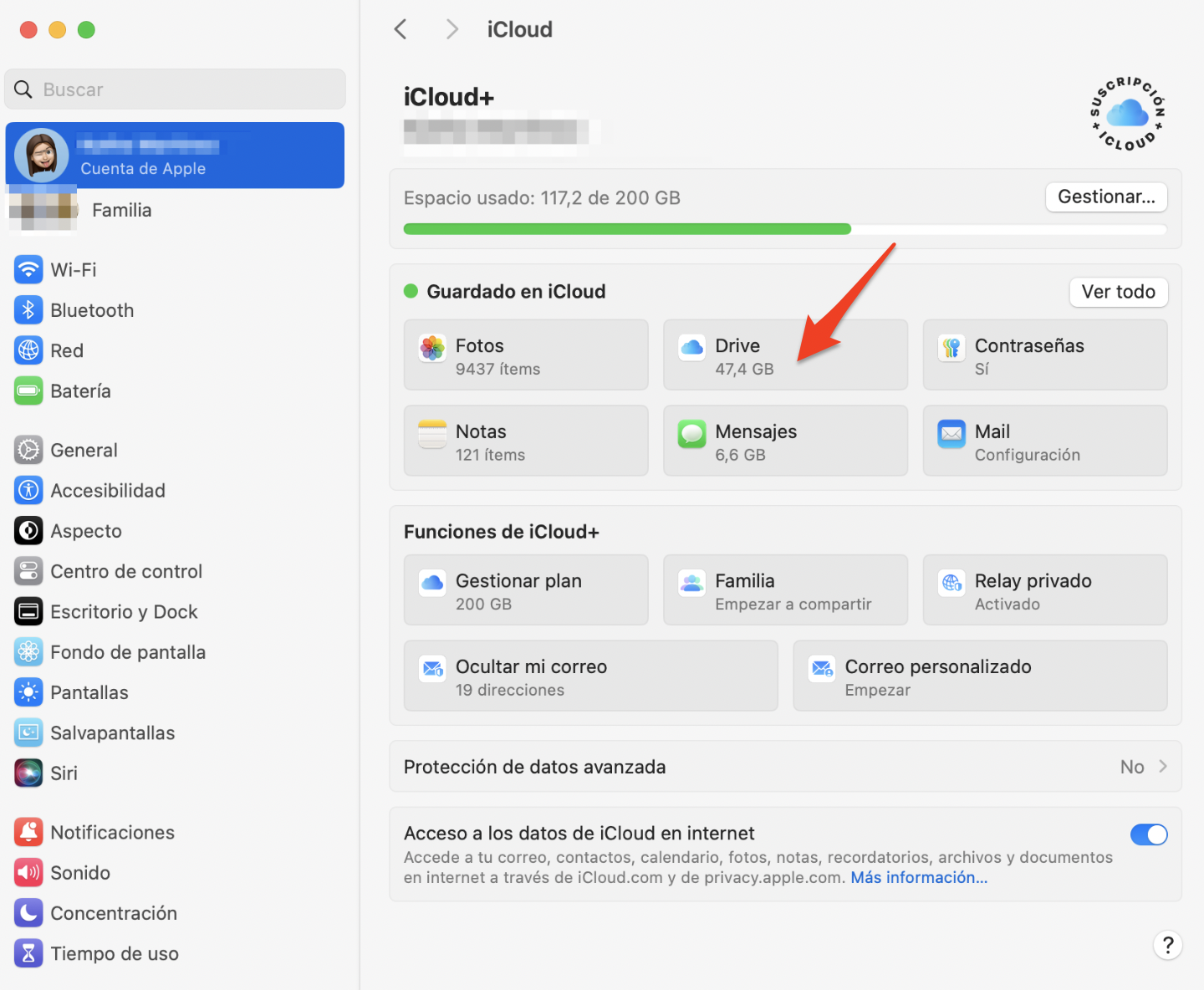
Task: Expand Protección de datos avanzada chevron
Action: pyautogui.click(x=1163, y=766)
